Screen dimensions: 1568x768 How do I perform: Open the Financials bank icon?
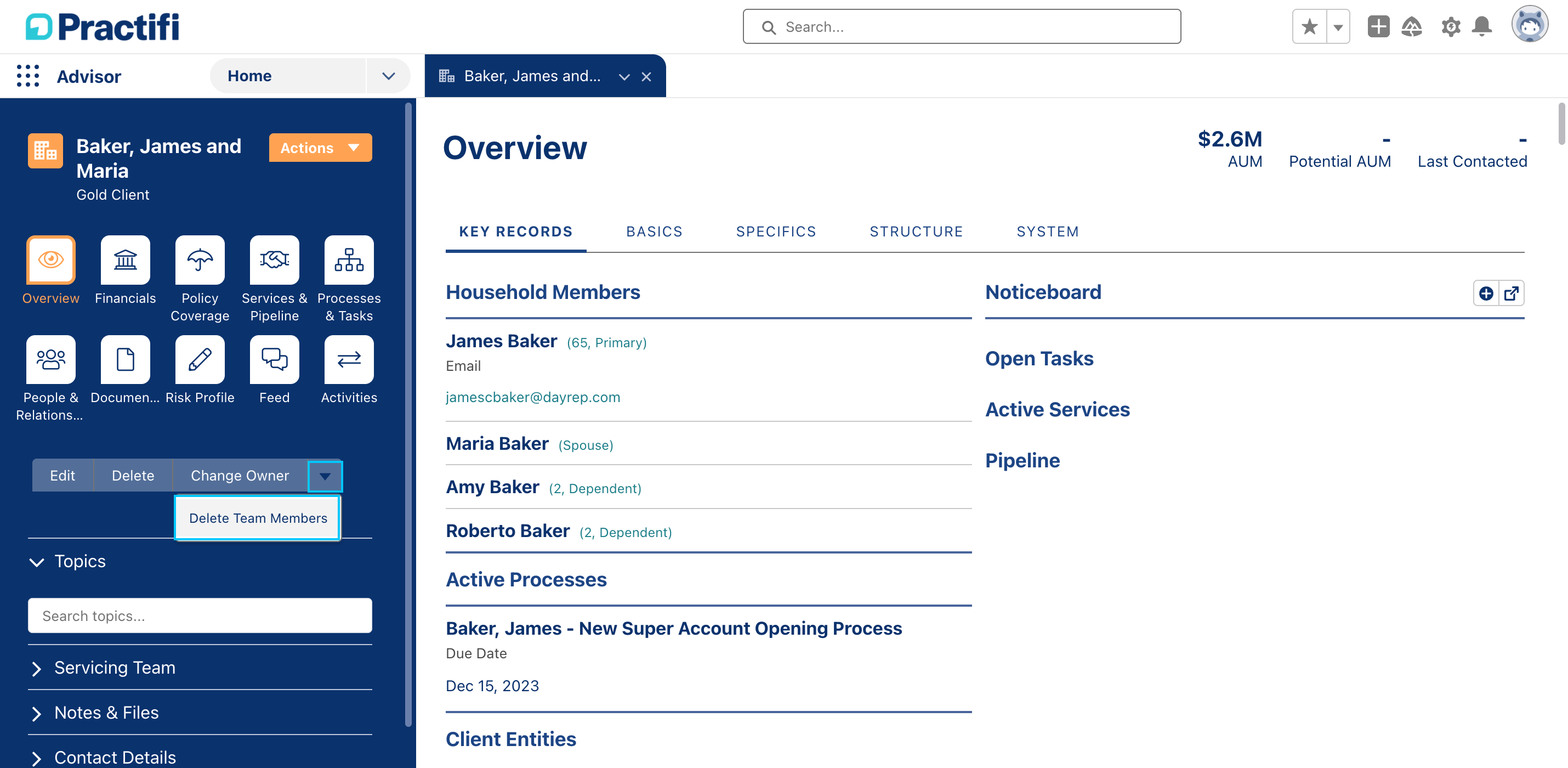coord(126,260)
